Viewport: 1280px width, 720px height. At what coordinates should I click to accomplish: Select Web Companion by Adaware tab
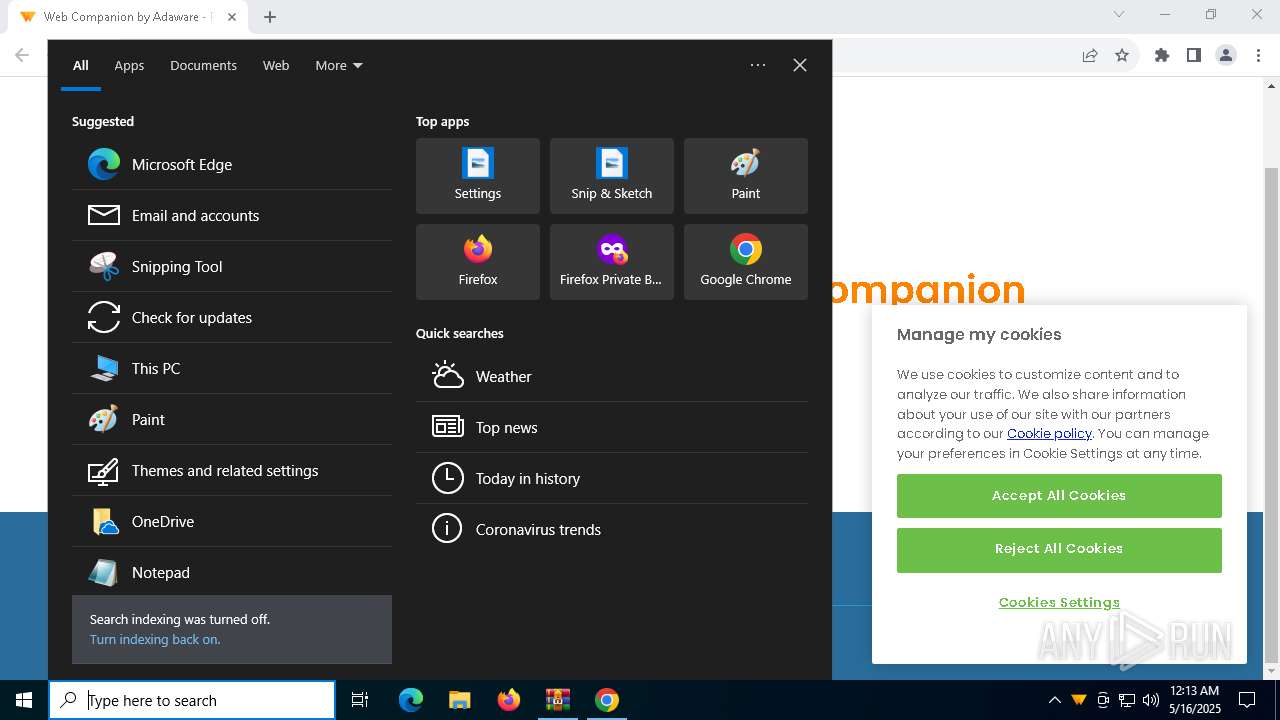(x=128, y=17)
